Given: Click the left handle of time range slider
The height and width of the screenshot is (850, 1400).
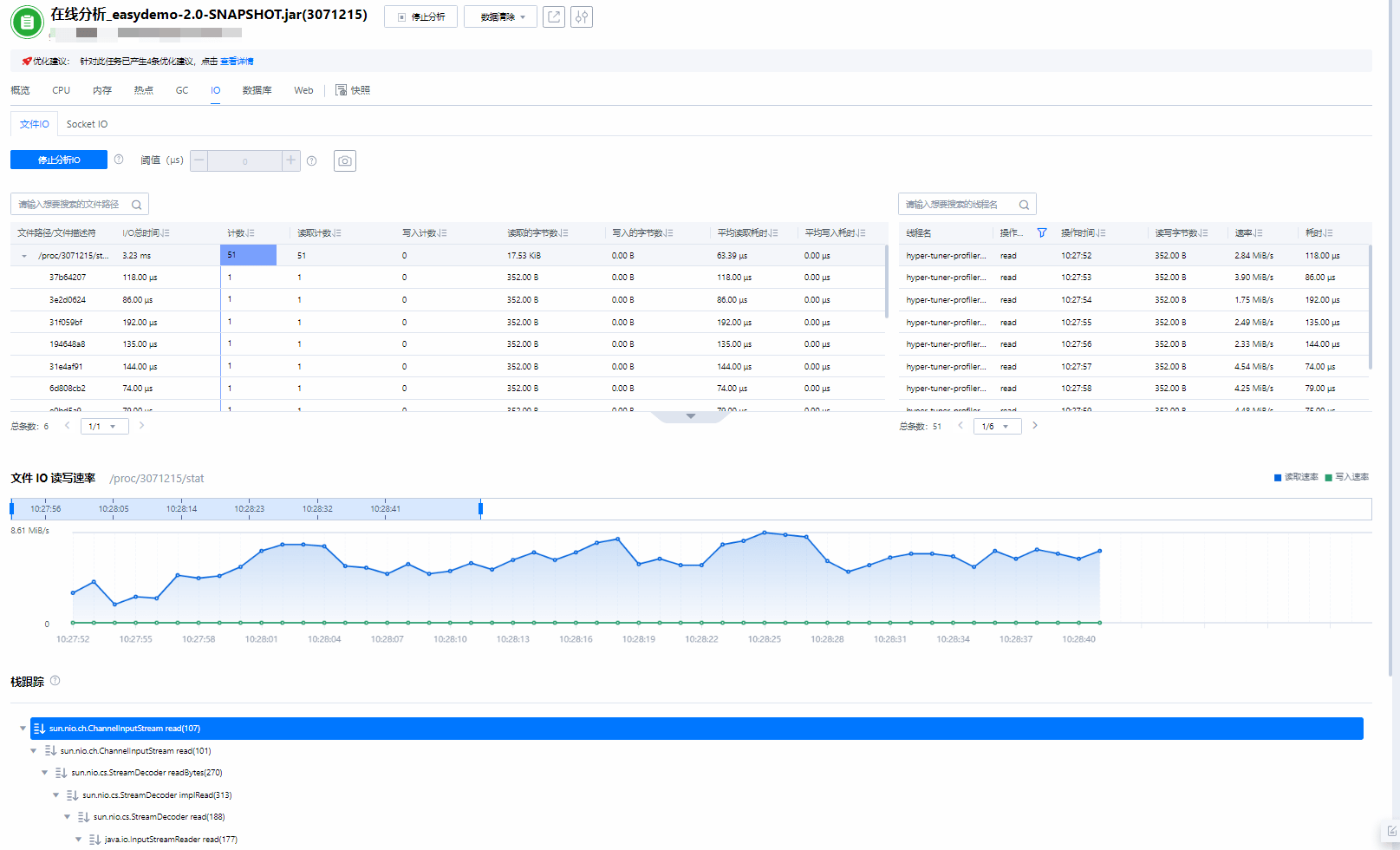Looking at the screenshot, I should pos(12,509).
